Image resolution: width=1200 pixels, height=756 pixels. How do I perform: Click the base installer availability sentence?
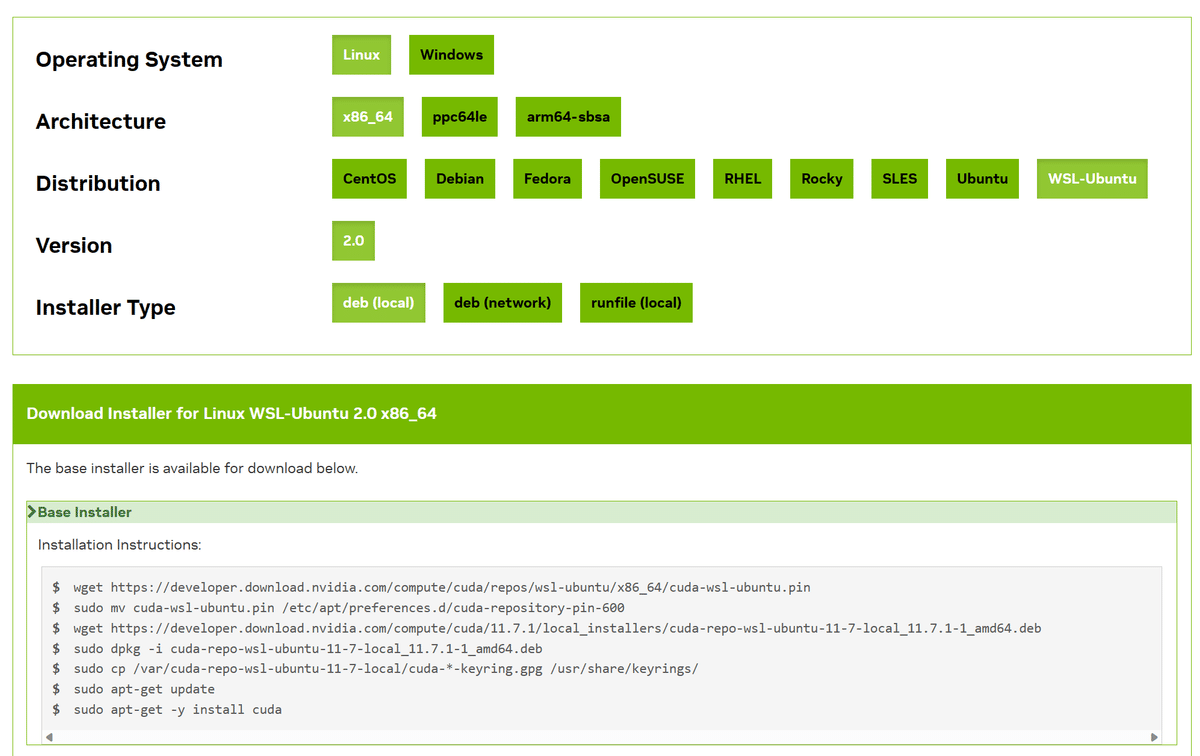(x=192, y=468)
